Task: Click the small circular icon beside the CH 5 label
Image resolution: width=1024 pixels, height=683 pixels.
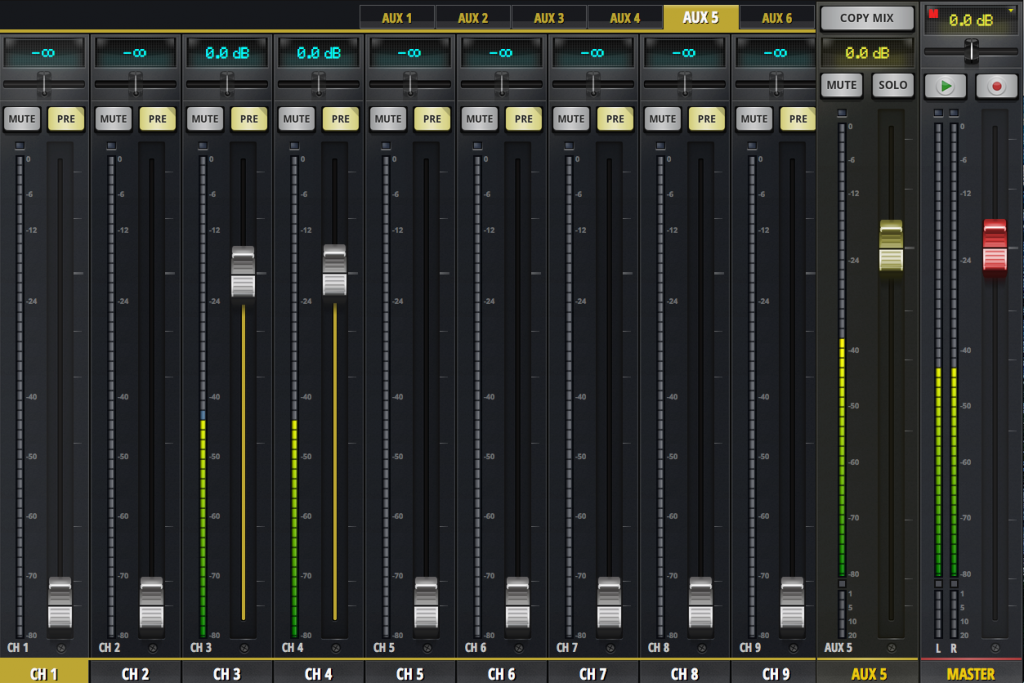Action: 427,648
